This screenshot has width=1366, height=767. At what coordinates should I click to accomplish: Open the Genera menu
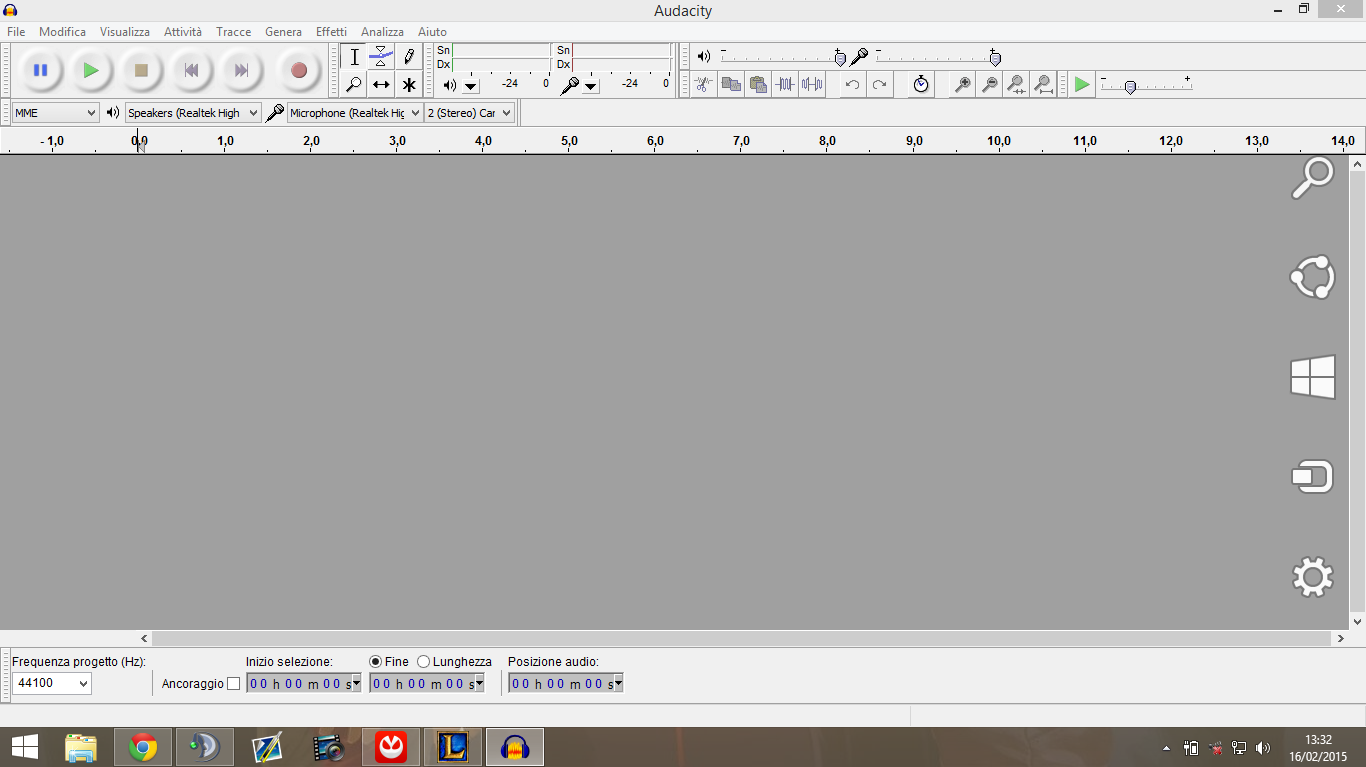click(284, 32)
